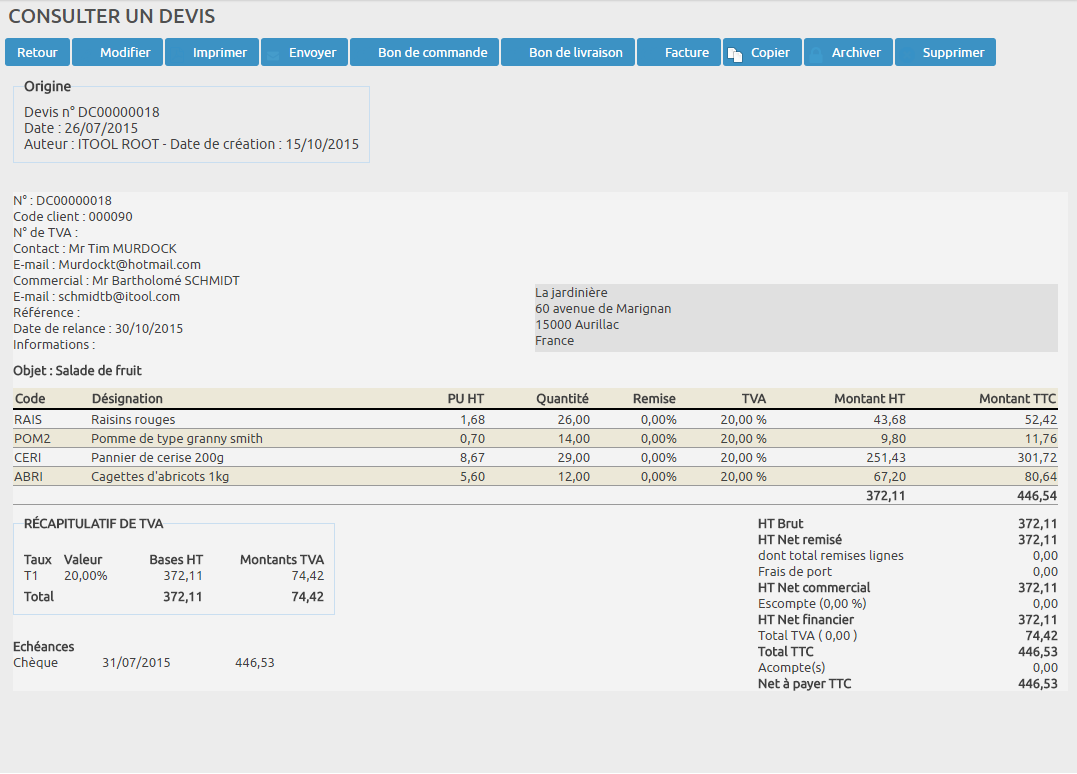1077x774 pixels.
Task: Click the Retour button
Action: pos(37,53)
